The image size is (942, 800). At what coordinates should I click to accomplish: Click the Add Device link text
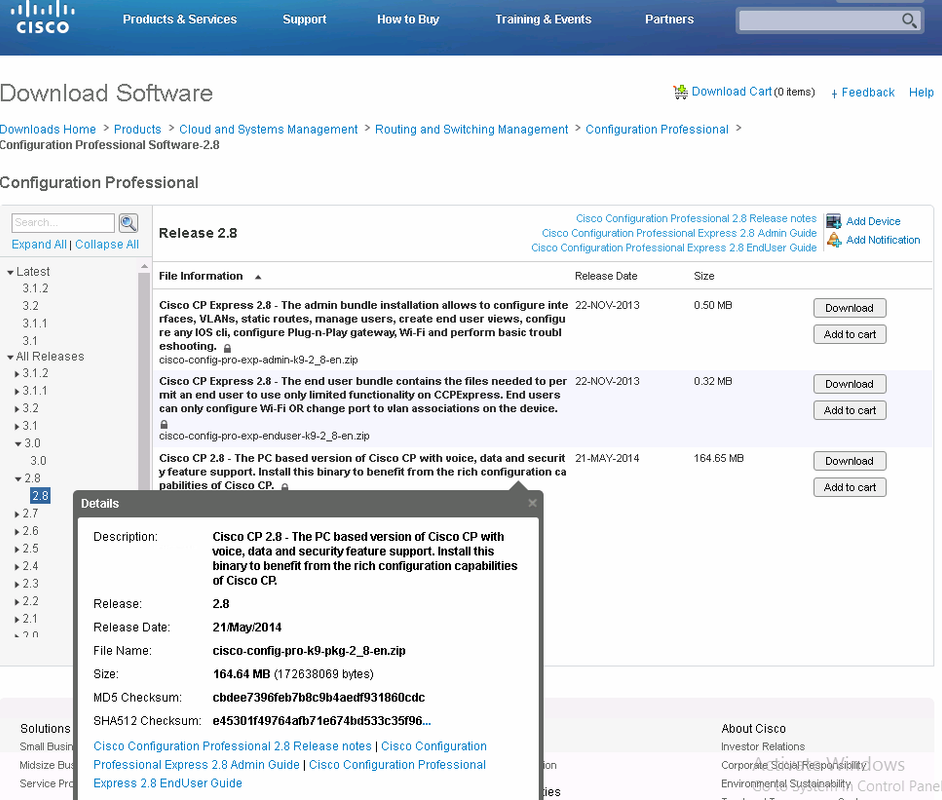[x=873, y=222]
